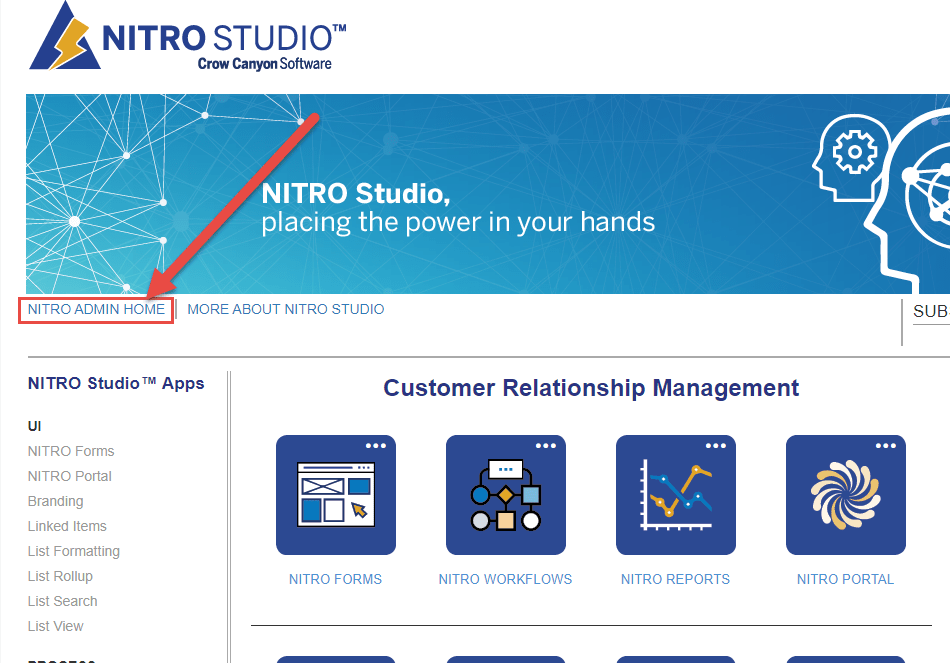Image resolution: width=950 pixels, height=663 pixels.
Task: Click the NITRO FORMS caption link
Action: pos(335,579)
